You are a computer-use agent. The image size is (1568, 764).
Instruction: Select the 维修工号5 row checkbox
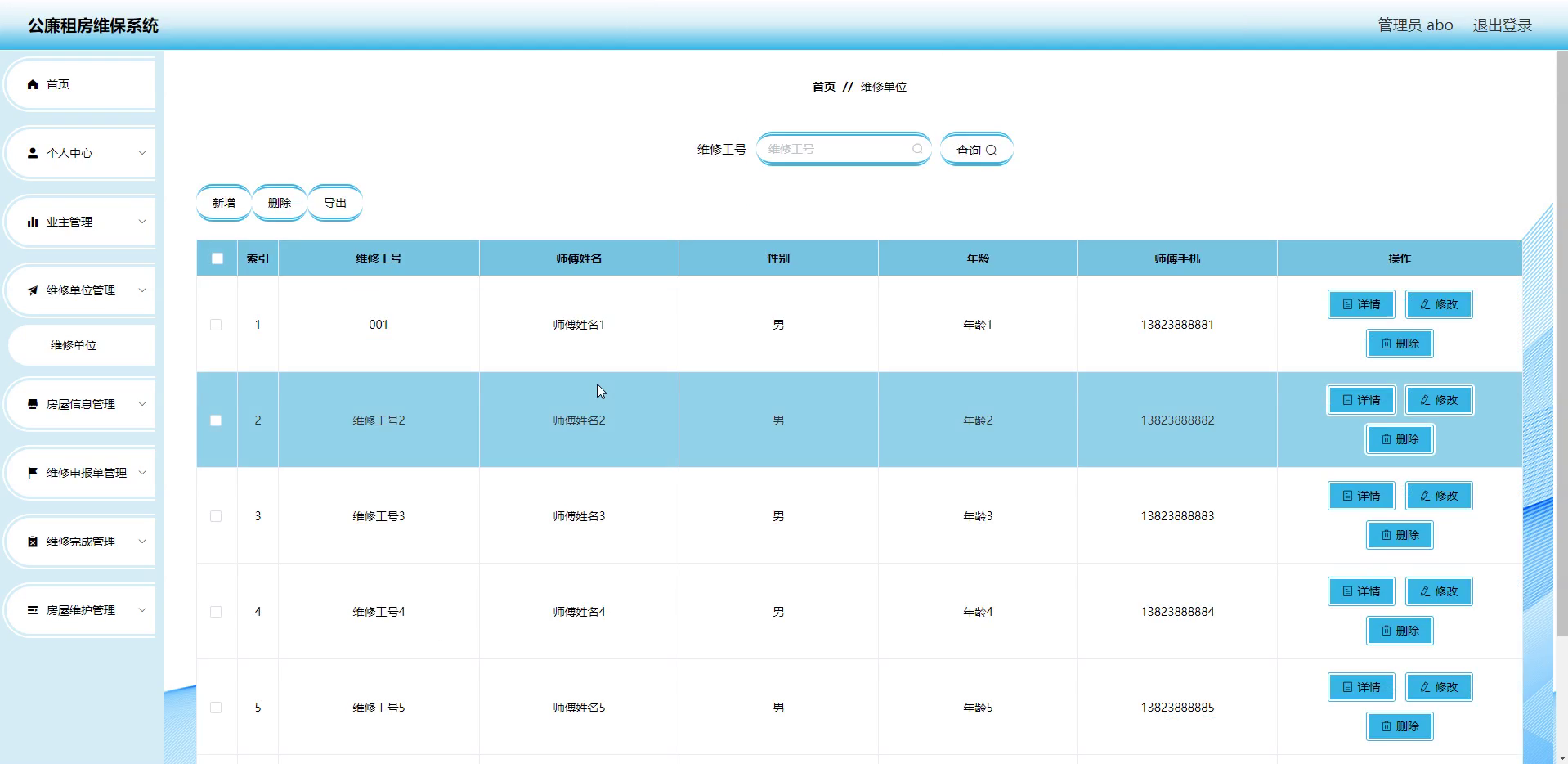[216, 708]
